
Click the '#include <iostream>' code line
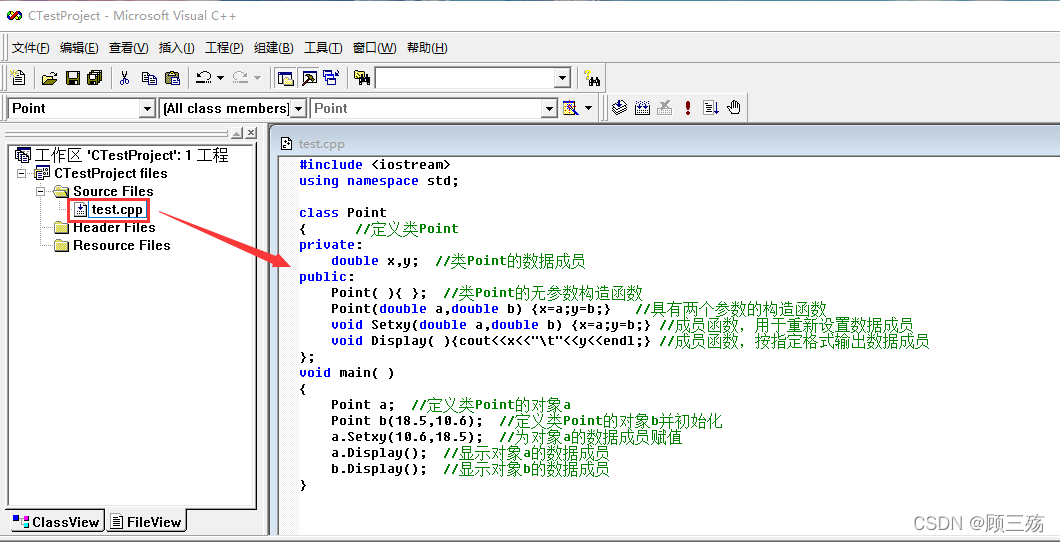pyautogui.click(x=375, y=165)
